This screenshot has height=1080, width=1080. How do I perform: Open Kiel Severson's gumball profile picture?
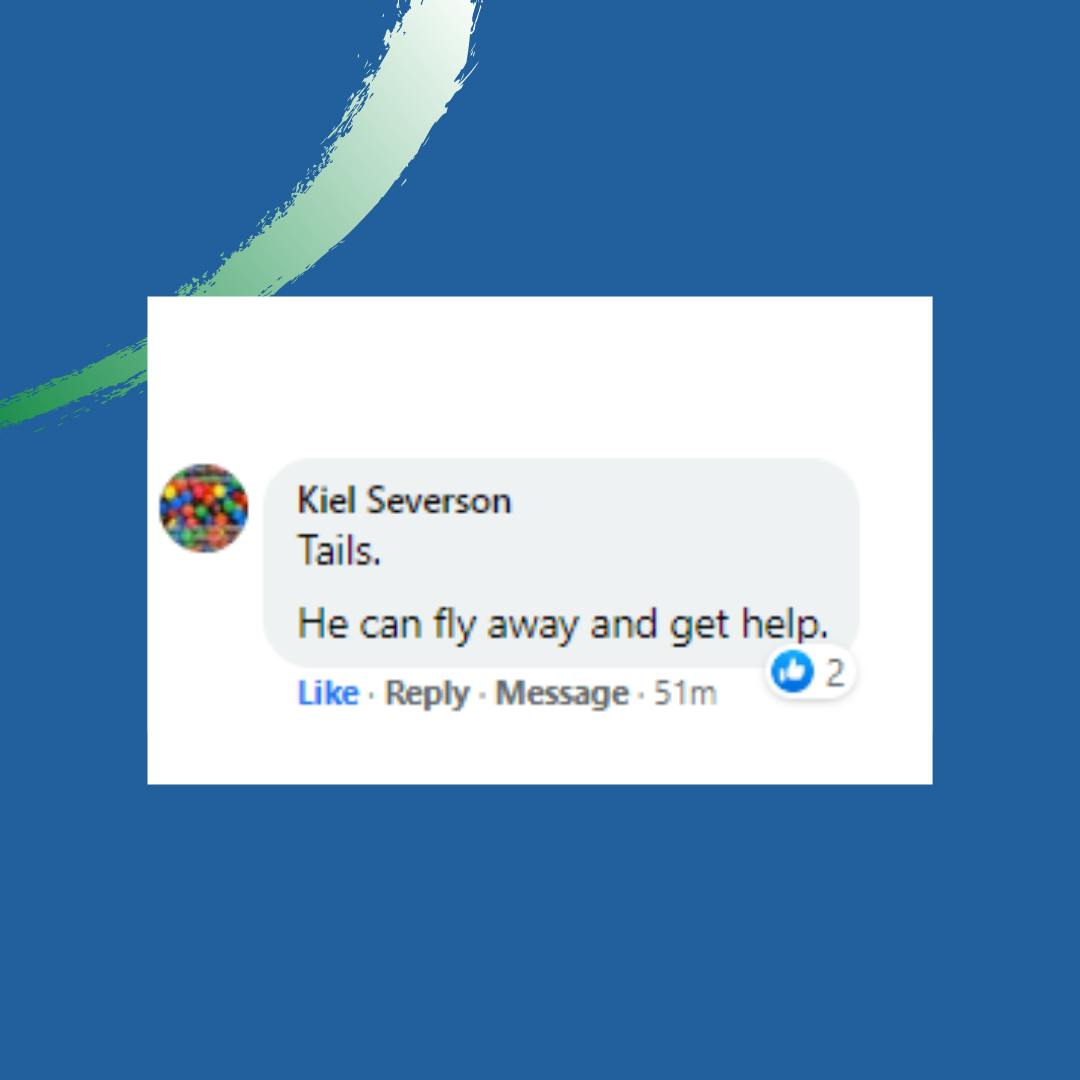coord(204,508)
